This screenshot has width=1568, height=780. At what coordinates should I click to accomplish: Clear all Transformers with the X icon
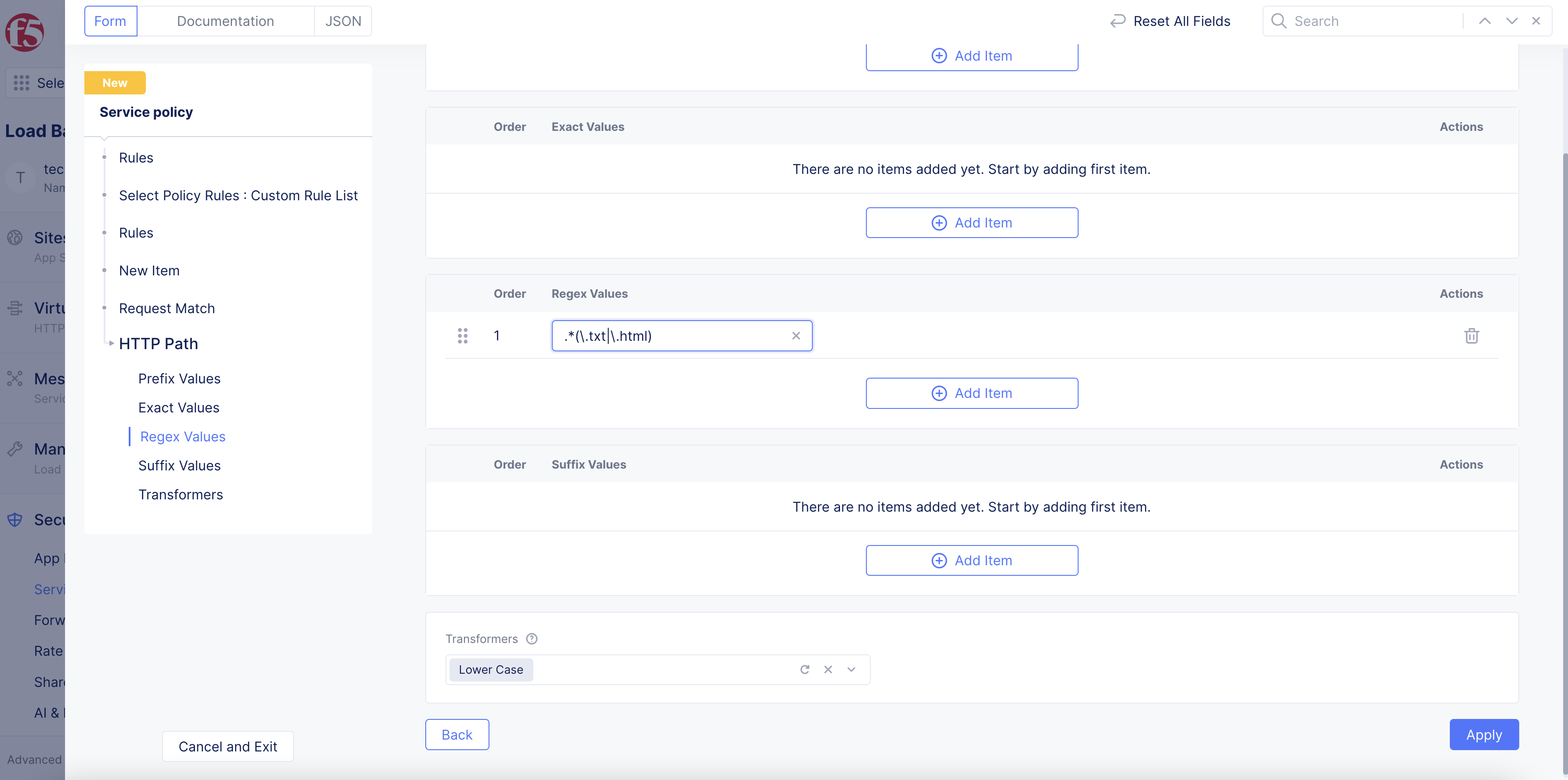click(828, 670)
